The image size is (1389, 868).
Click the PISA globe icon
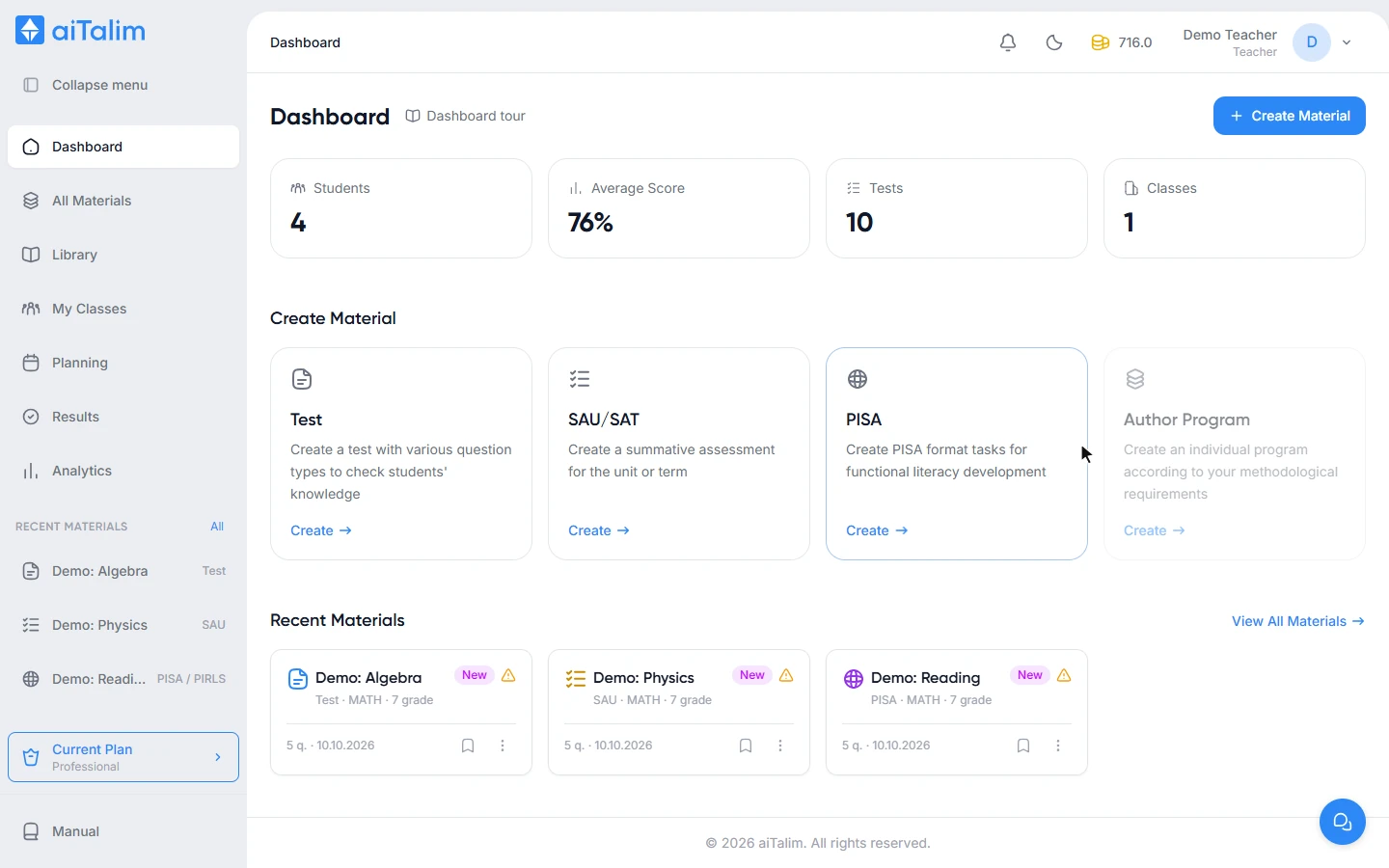(x=858, y=379)
